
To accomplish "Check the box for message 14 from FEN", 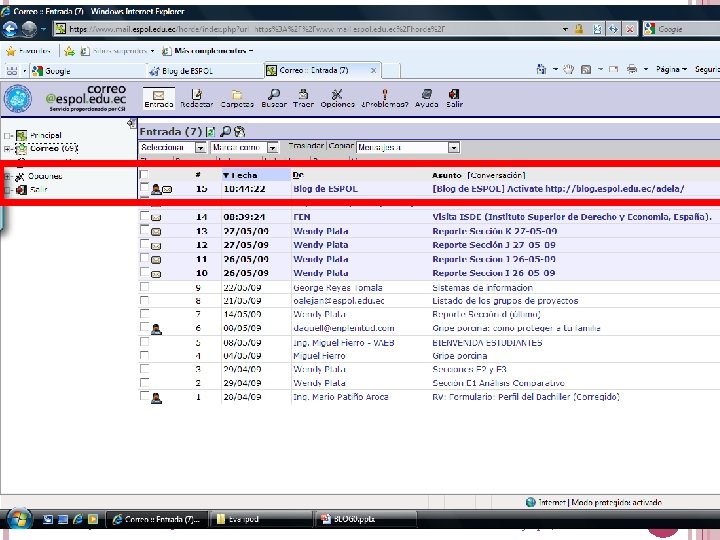I will [x=144, y=215].
